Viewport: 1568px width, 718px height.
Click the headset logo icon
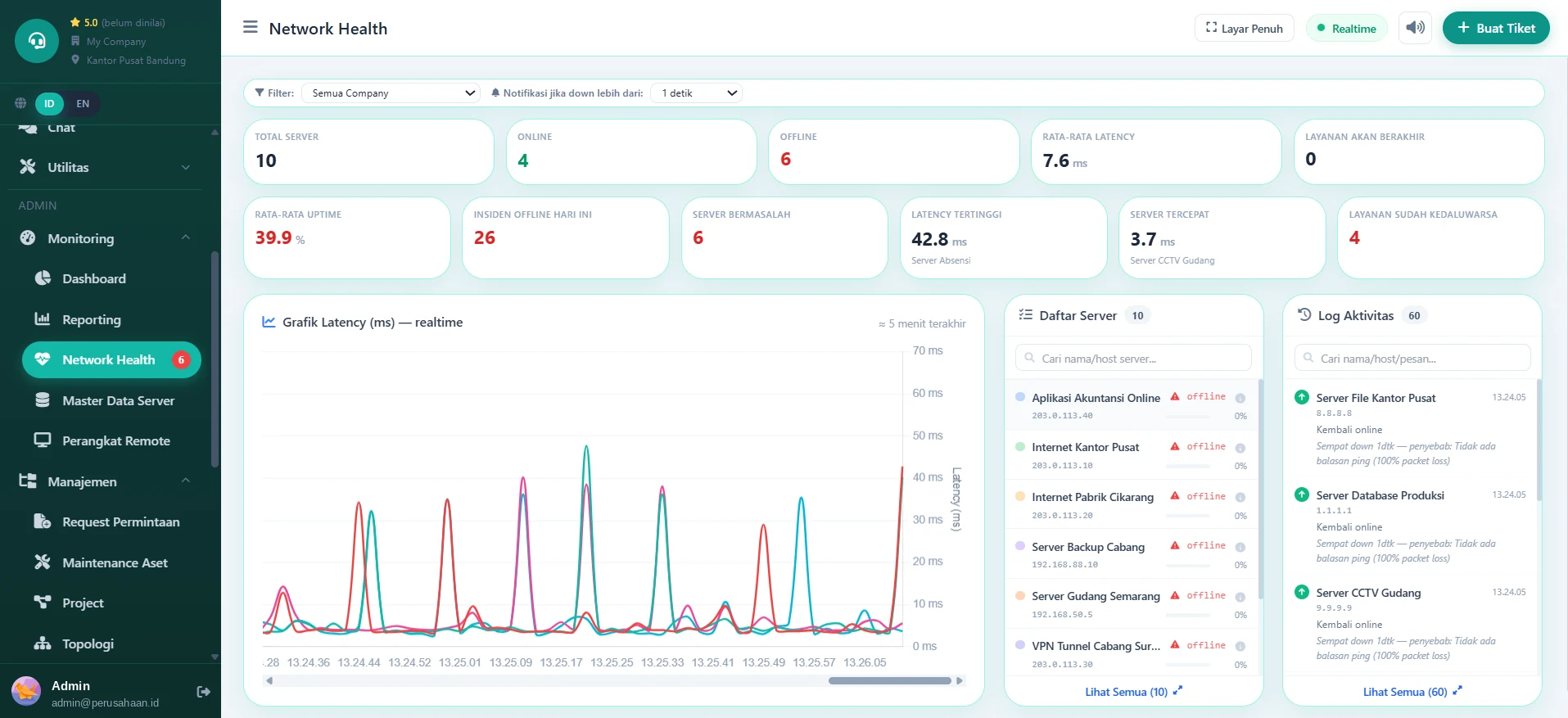(x=37, y=41)
